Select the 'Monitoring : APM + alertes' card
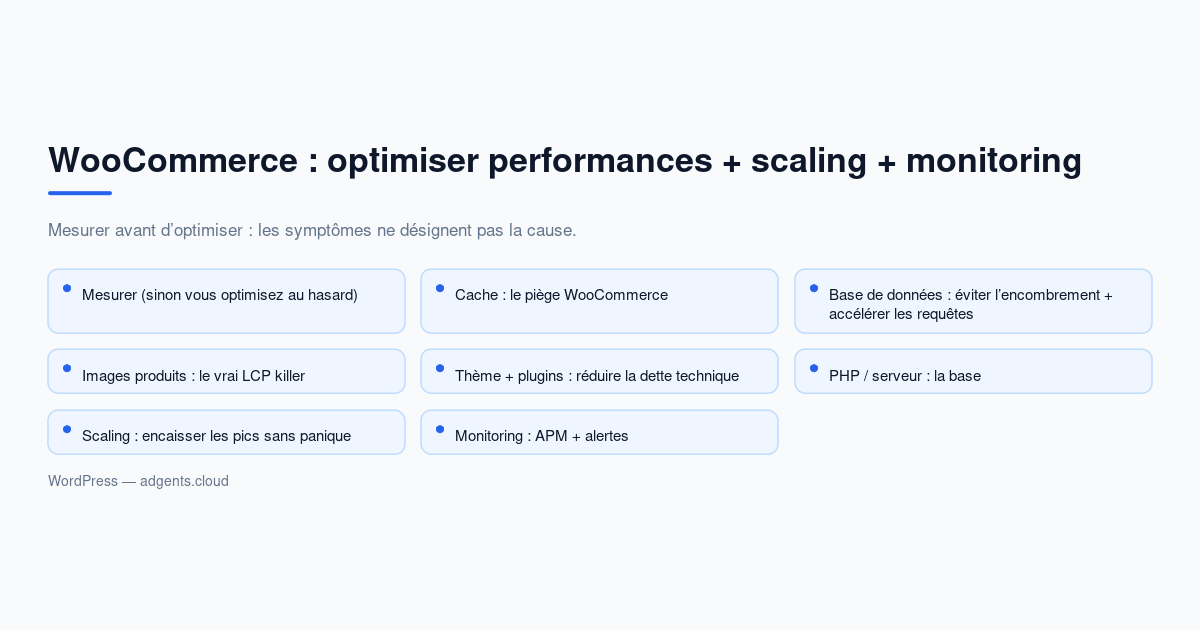 599,432
